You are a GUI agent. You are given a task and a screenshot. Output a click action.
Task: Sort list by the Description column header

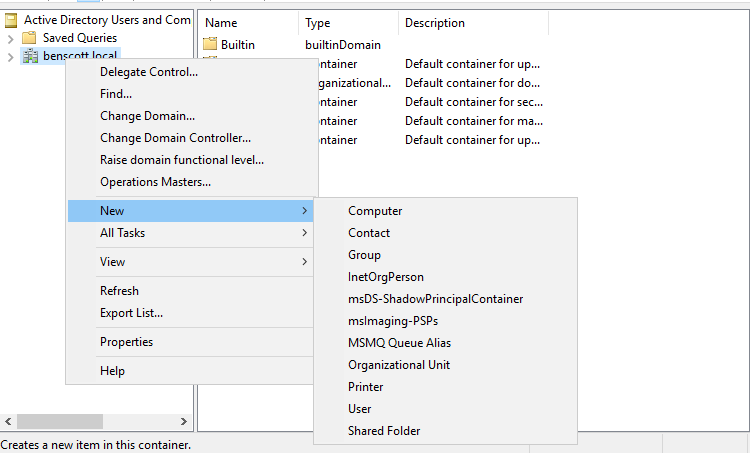(474, 23)
